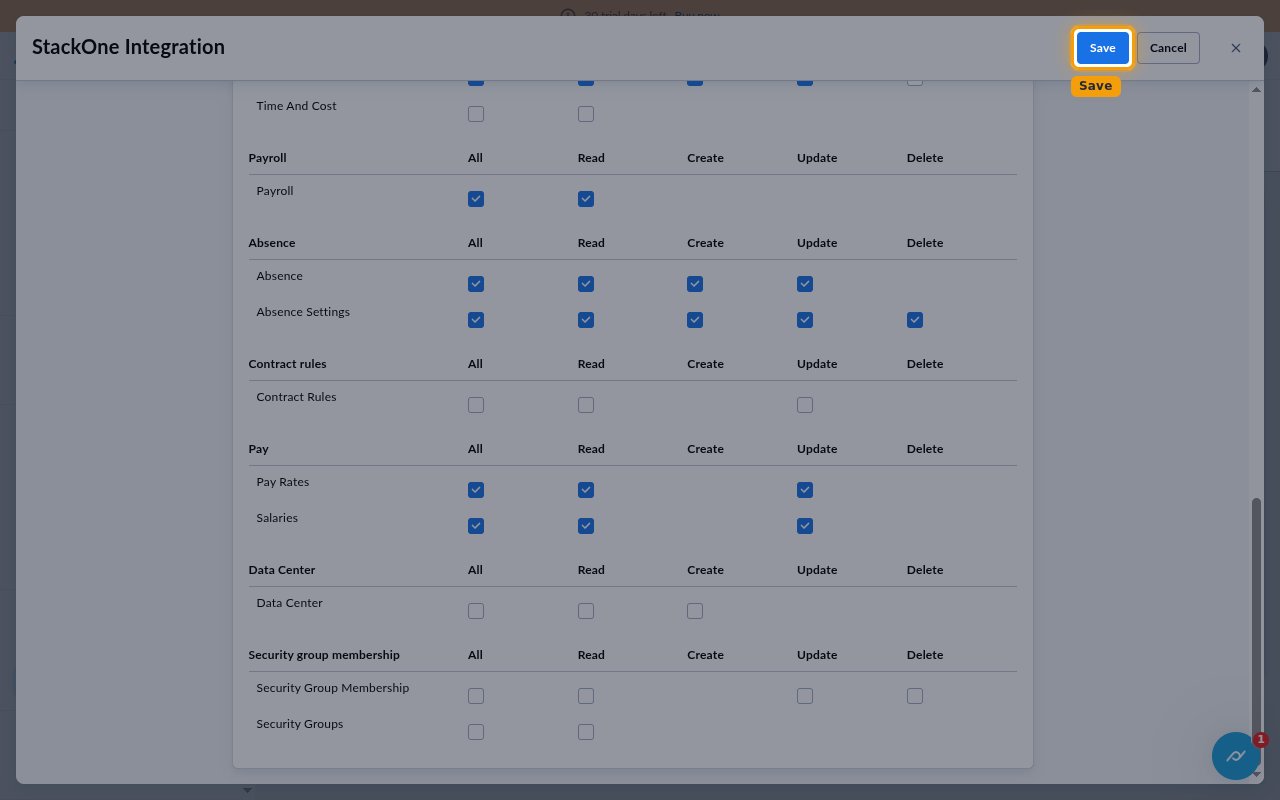
Task: Check Create for Data Center row
Action: coord(695,611)
